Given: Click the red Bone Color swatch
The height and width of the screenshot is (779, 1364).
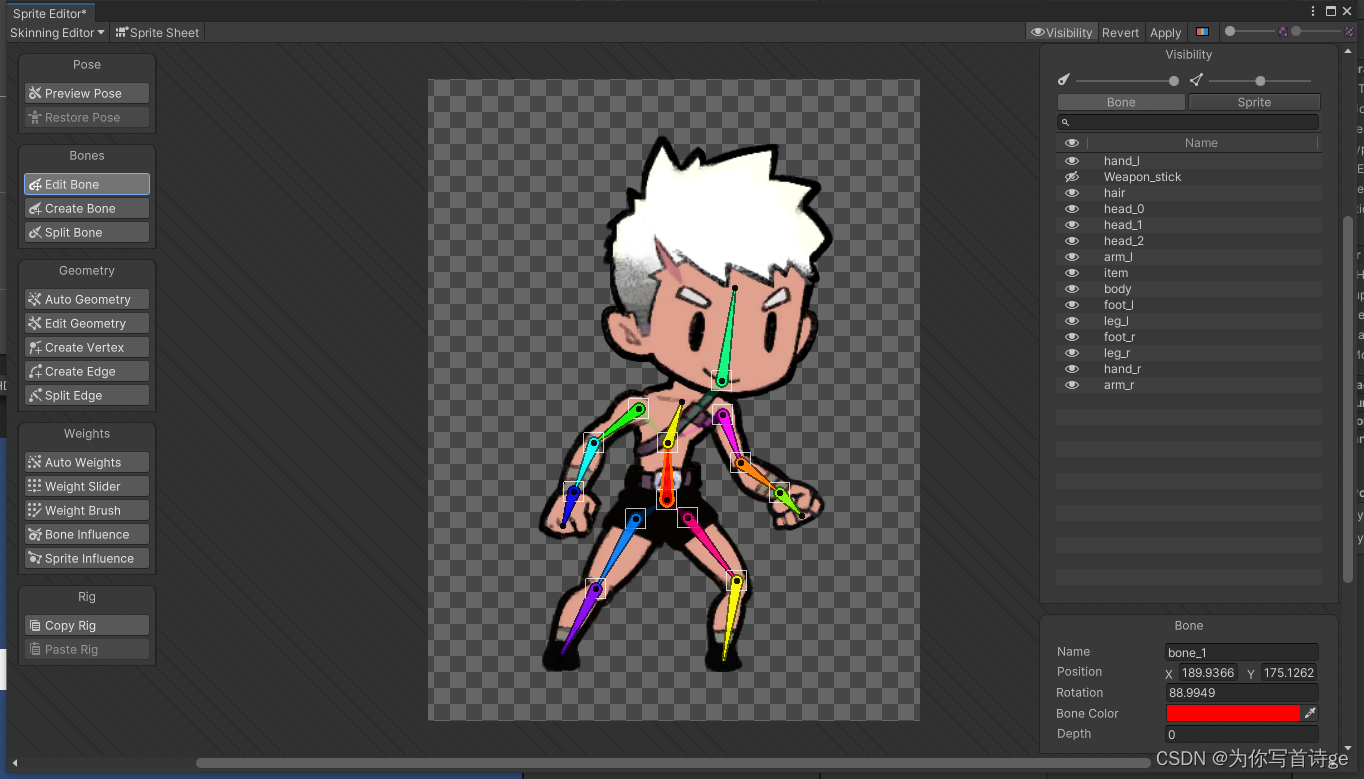Looking at the screenshot, I should (1233, 713).
